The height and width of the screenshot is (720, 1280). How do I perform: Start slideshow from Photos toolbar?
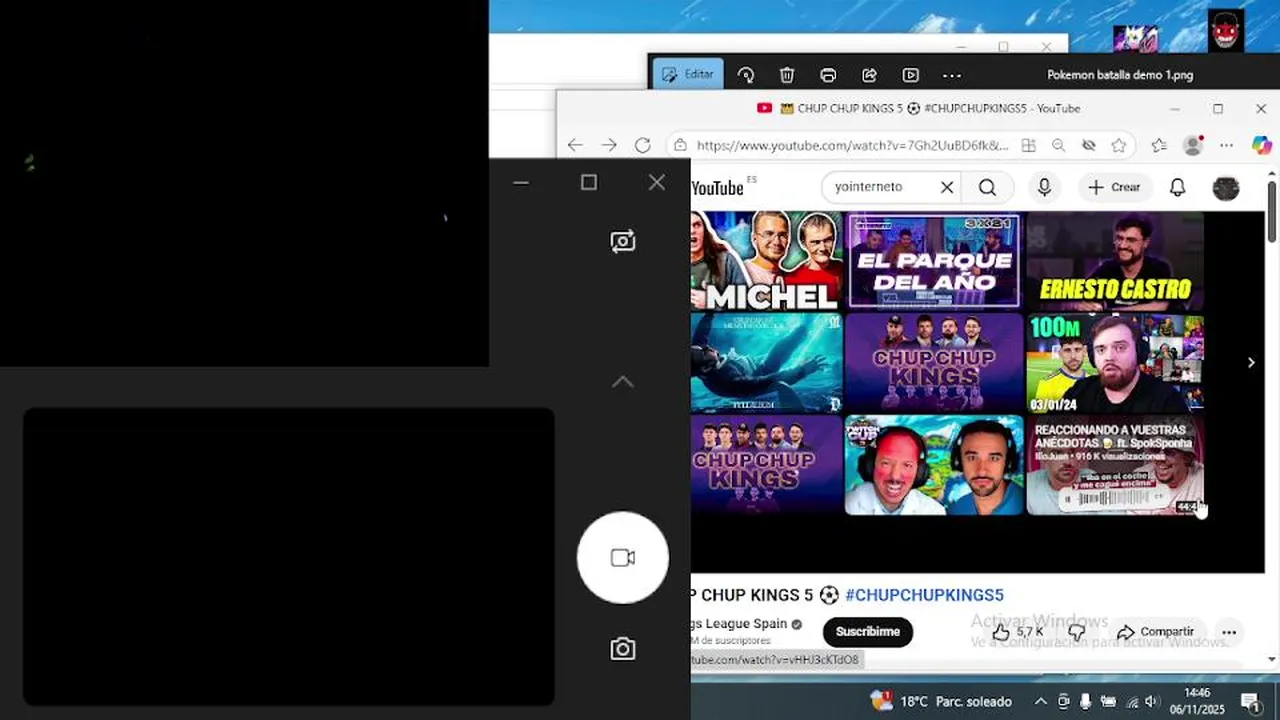910,75
